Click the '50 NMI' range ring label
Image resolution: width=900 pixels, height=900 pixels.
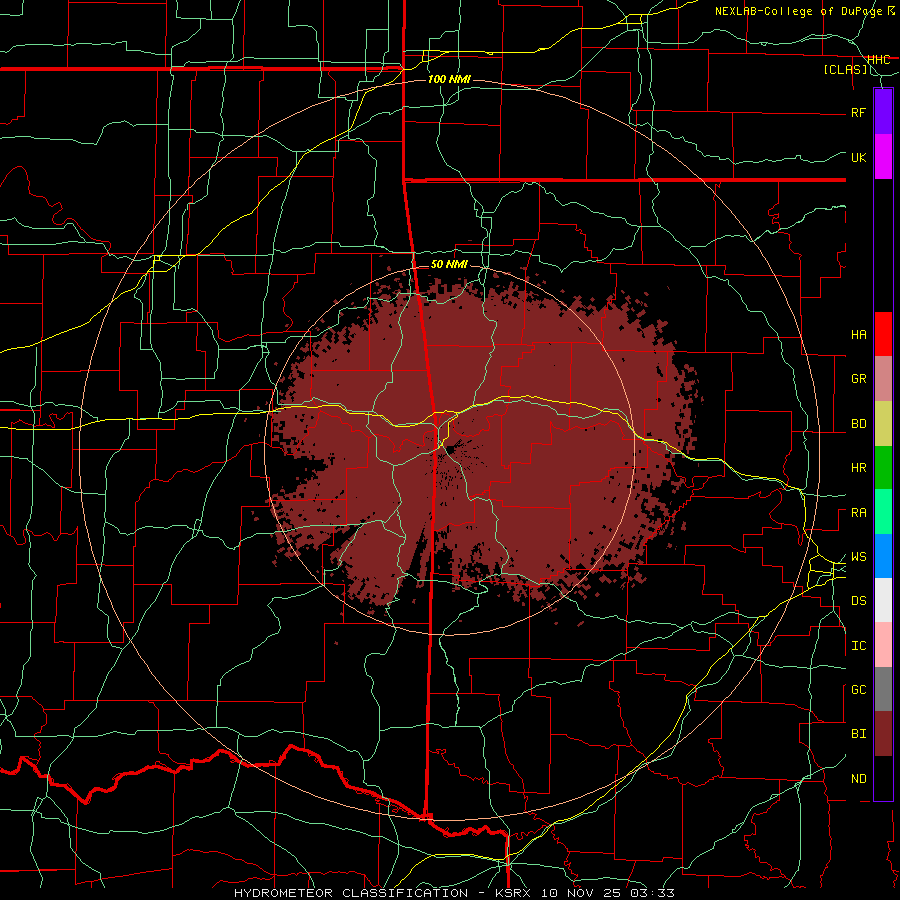[x=449, y=264]
